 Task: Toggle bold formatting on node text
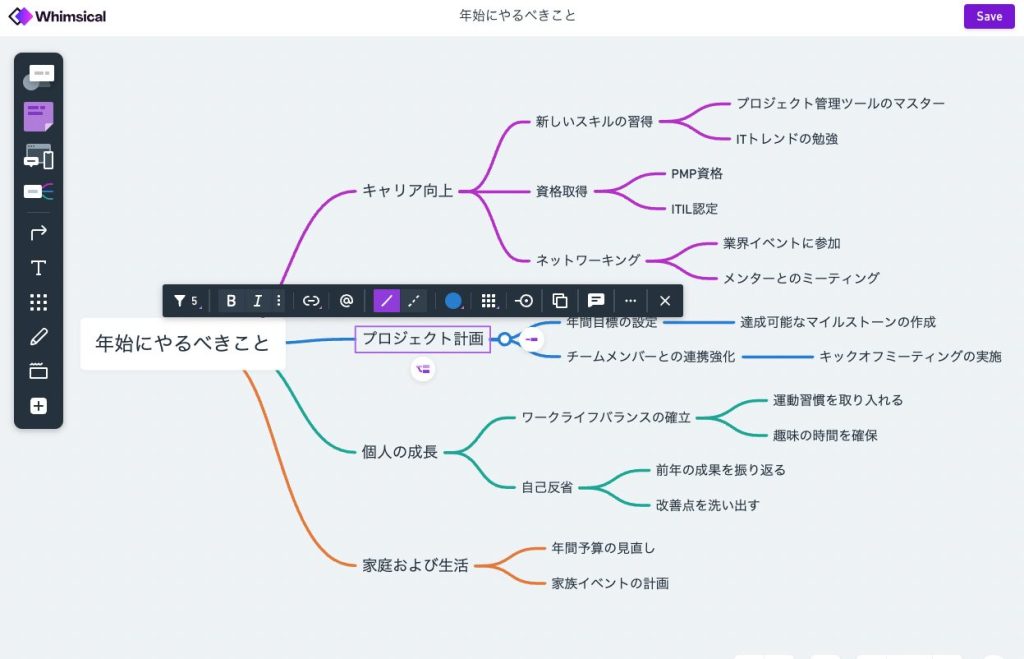(231, 300)
